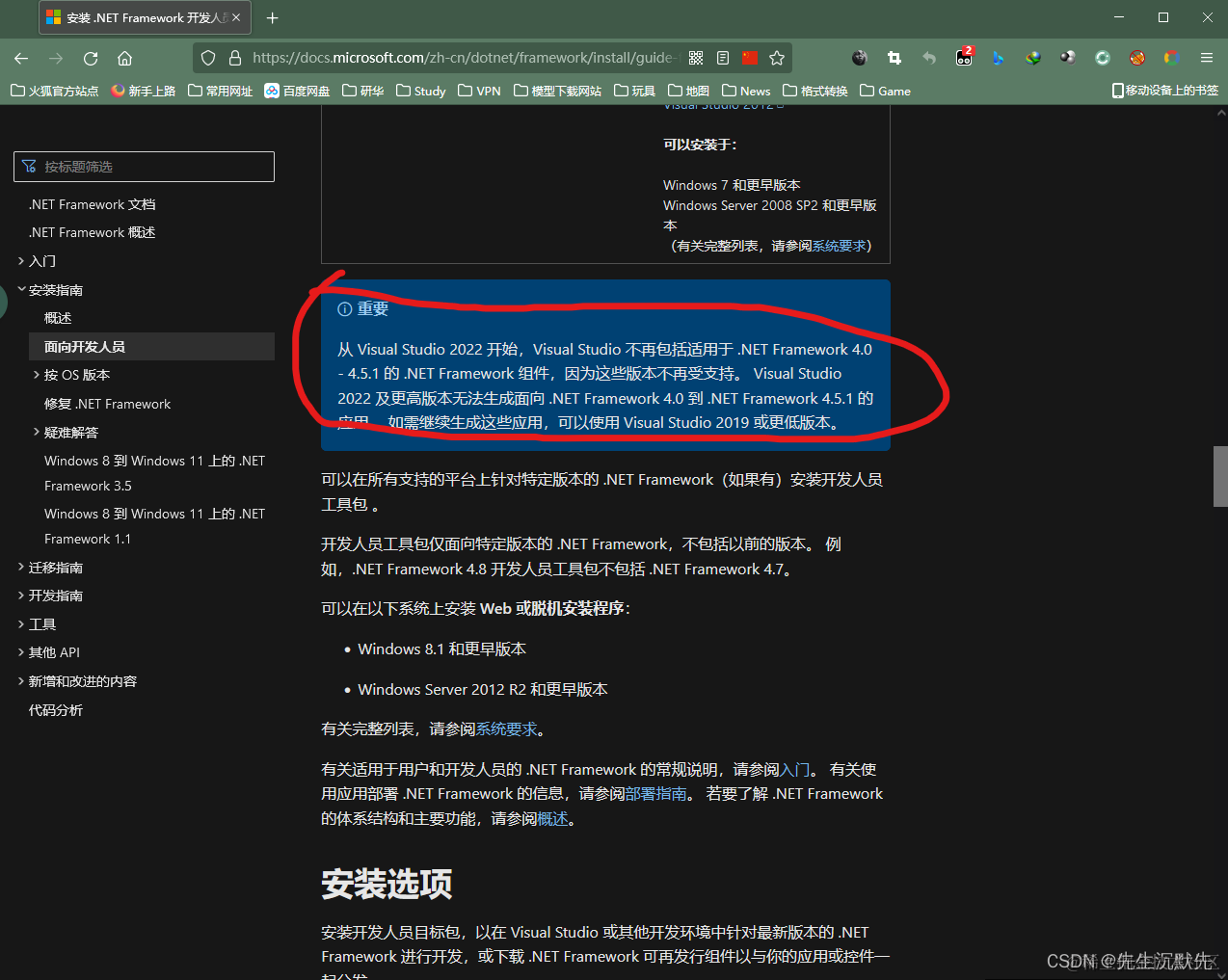Open the extension with the red 2 badge
This screenshot has height=980, width=1228.
pos(964,58)
